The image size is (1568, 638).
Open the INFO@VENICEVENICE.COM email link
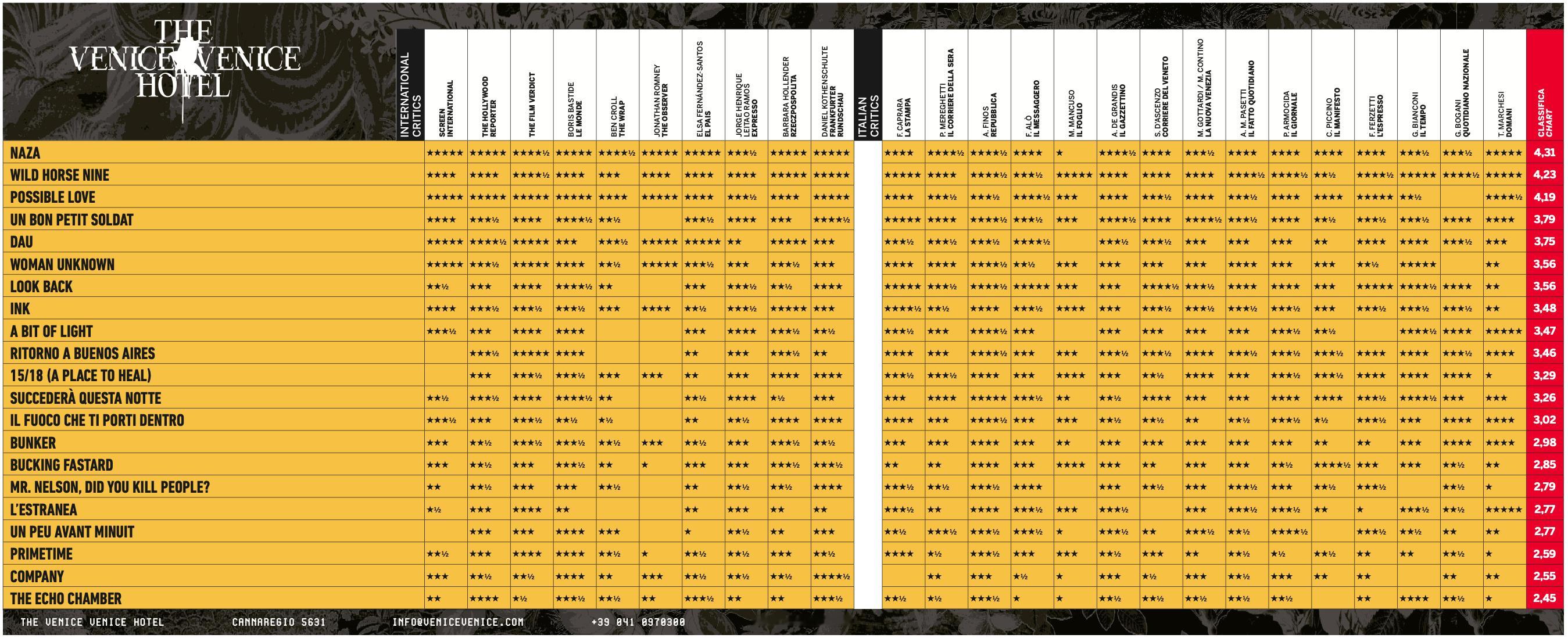(458, 622)
